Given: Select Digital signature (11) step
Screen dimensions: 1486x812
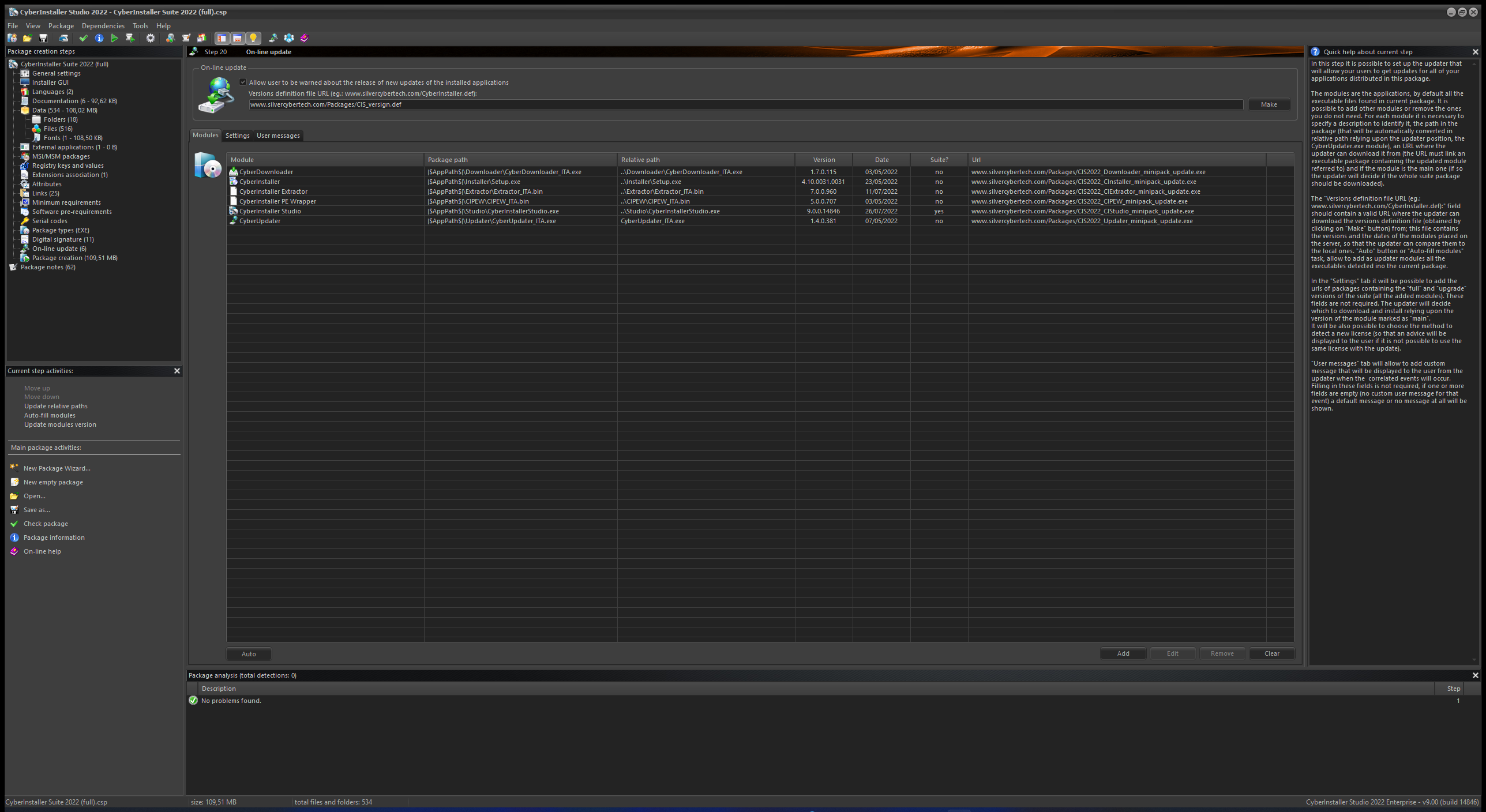Looking at the screenshot, I should click(x=63, y=239).
